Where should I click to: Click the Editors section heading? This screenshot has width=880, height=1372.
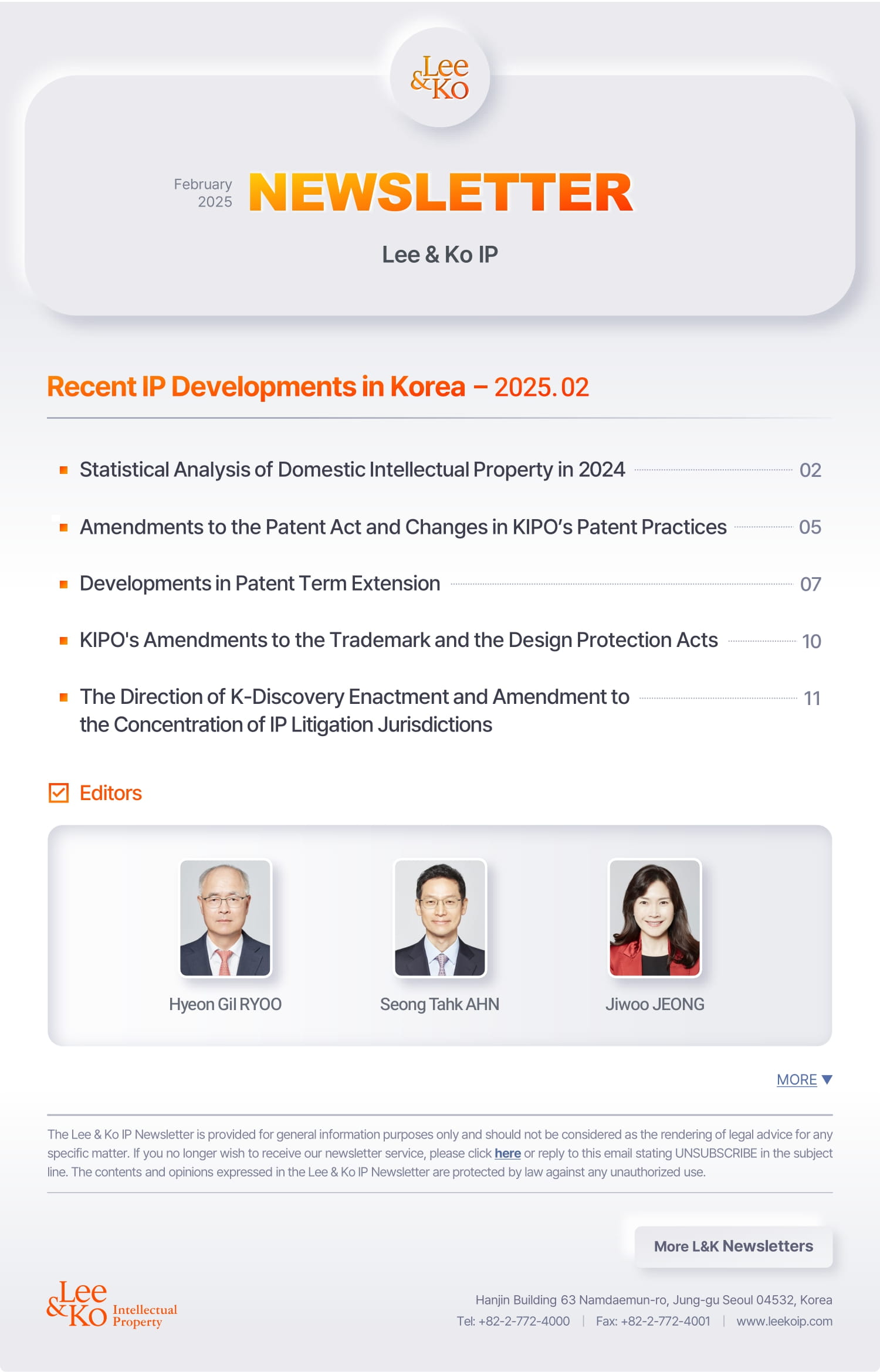pyautogui.click(x=110, y=793)
